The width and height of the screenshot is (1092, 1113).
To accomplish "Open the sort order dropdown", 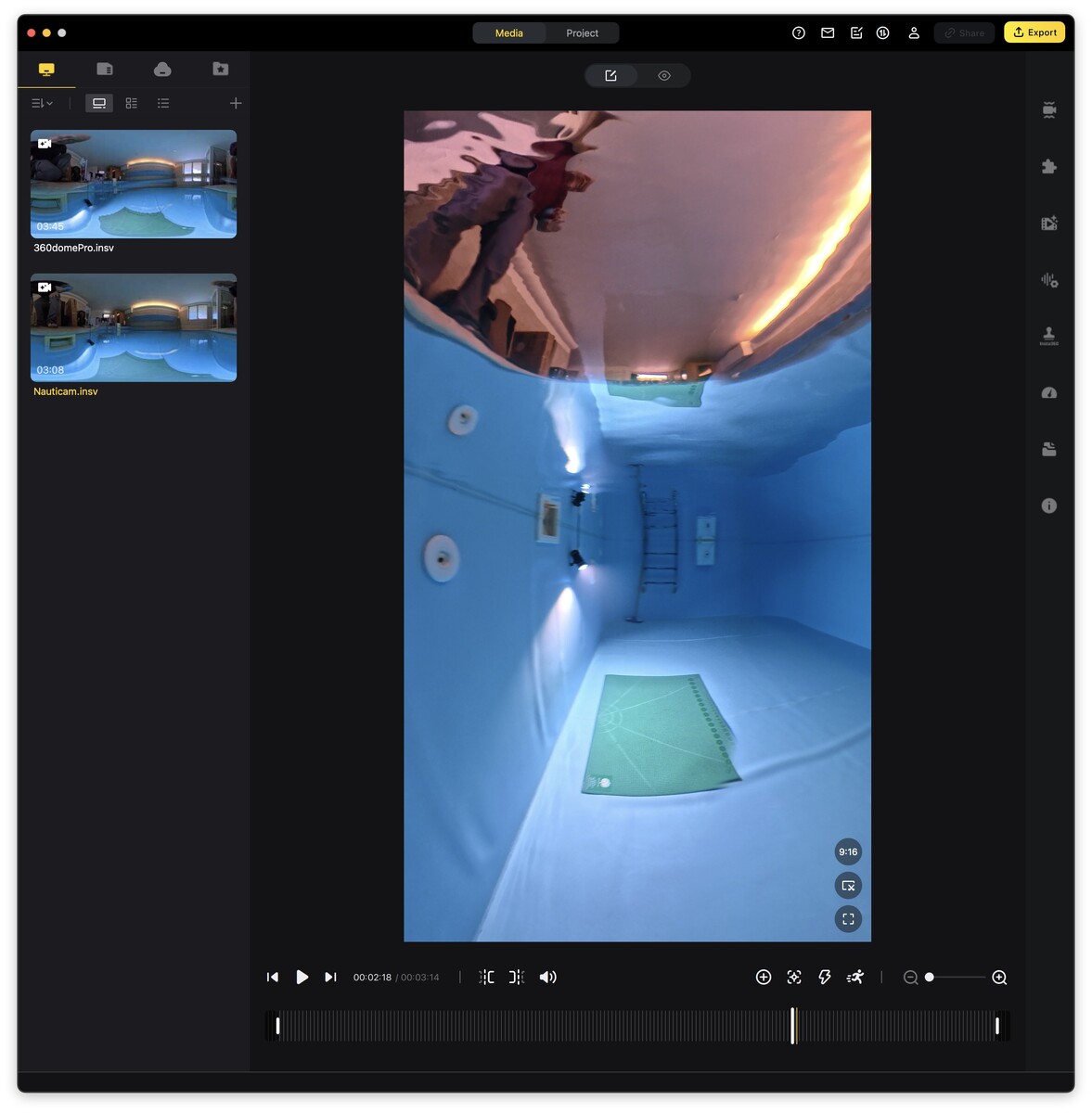I will (x=41, y=103).
